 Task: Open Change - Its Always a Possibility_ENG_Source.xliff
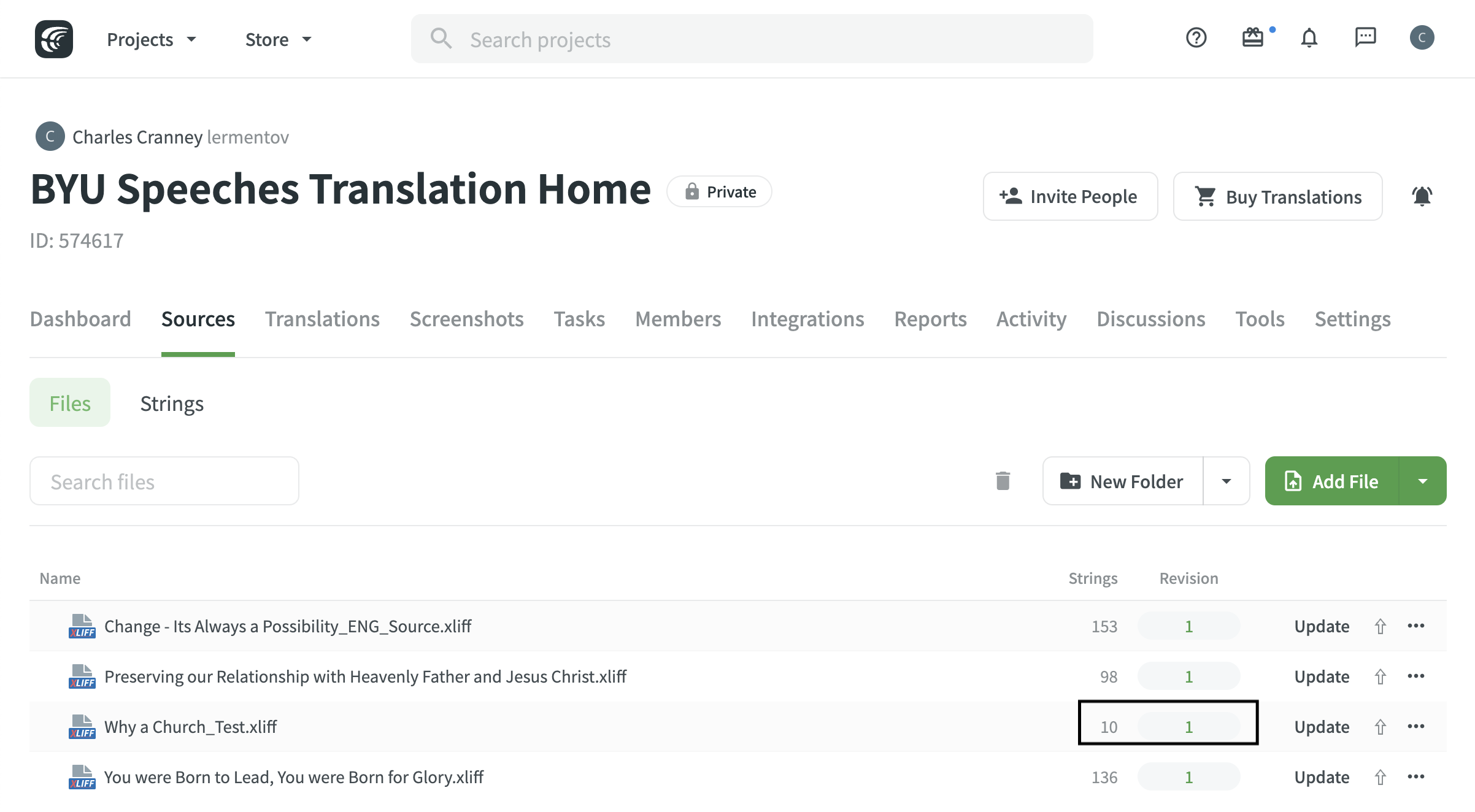click(287, 626)
